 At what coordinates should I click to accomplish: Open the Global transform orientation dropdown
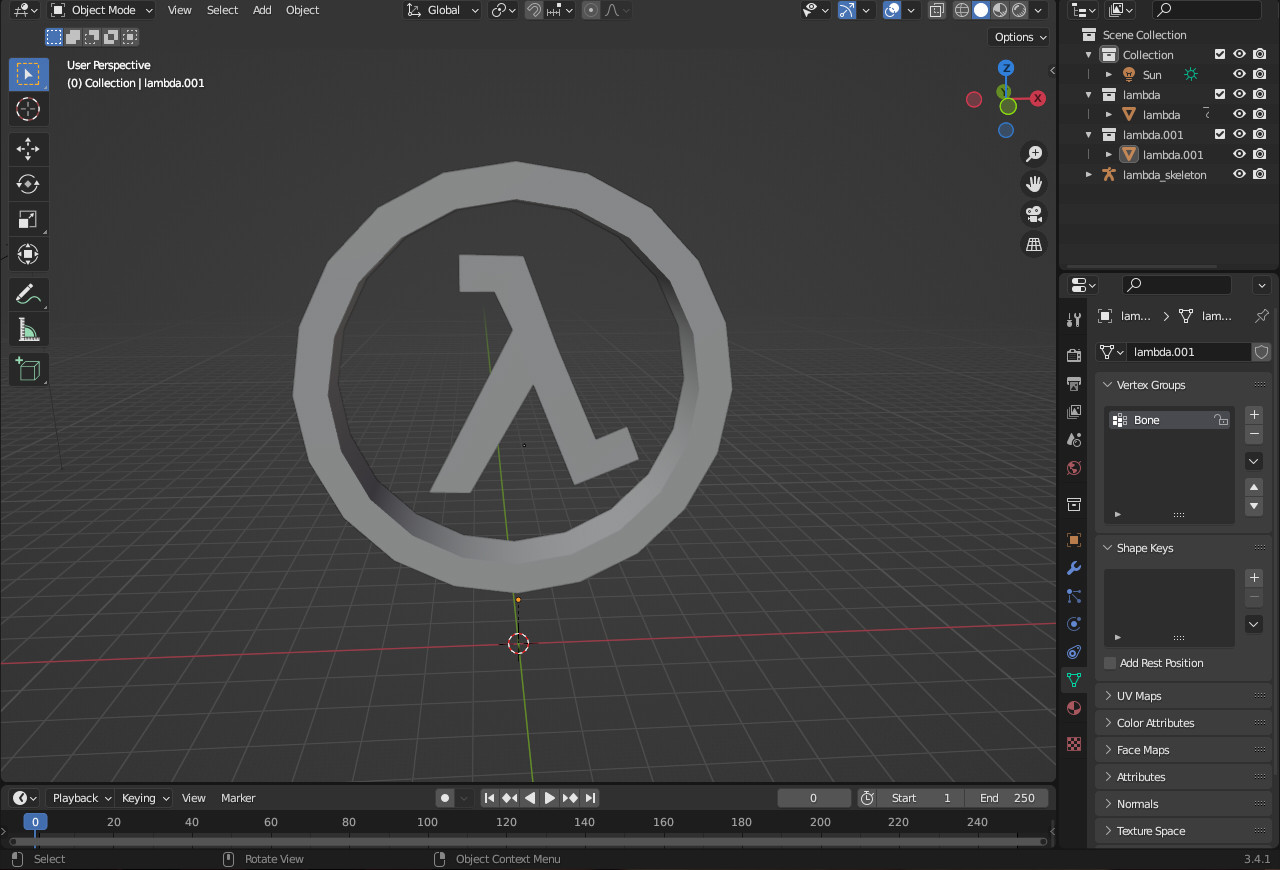pos(442,10)
